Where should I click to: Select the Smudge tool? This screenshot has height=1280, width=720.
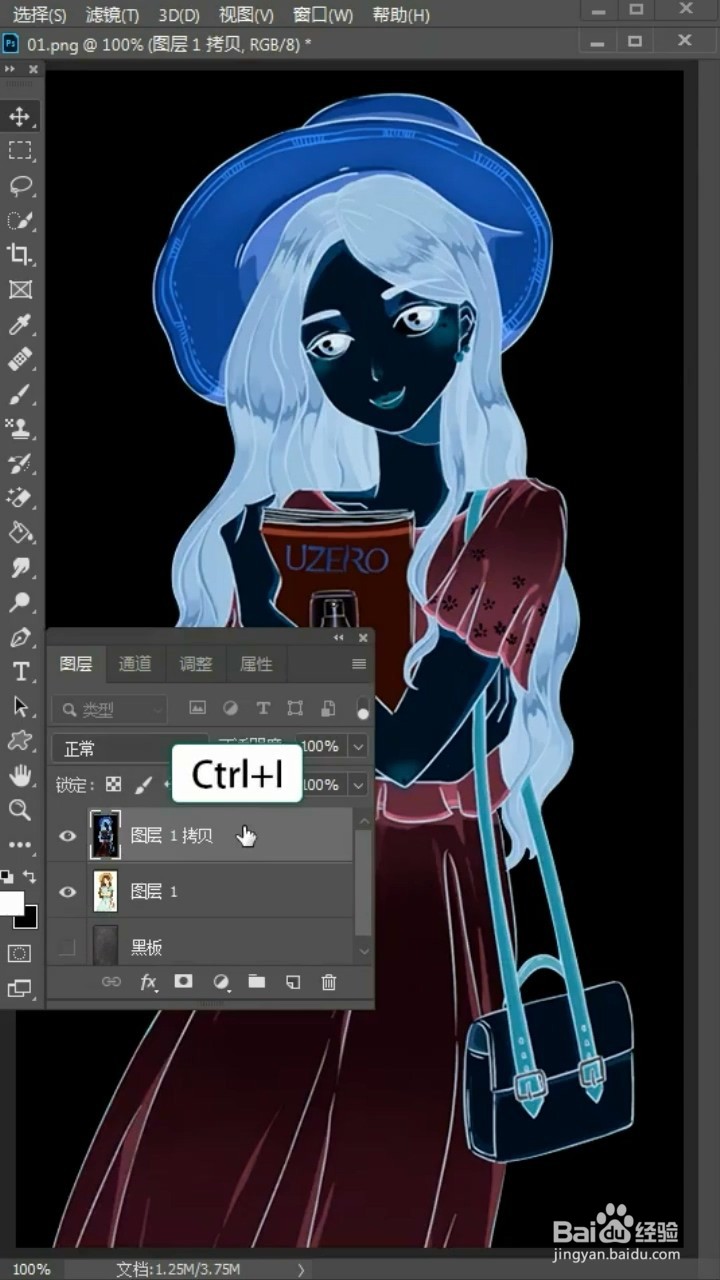point(20,567)
